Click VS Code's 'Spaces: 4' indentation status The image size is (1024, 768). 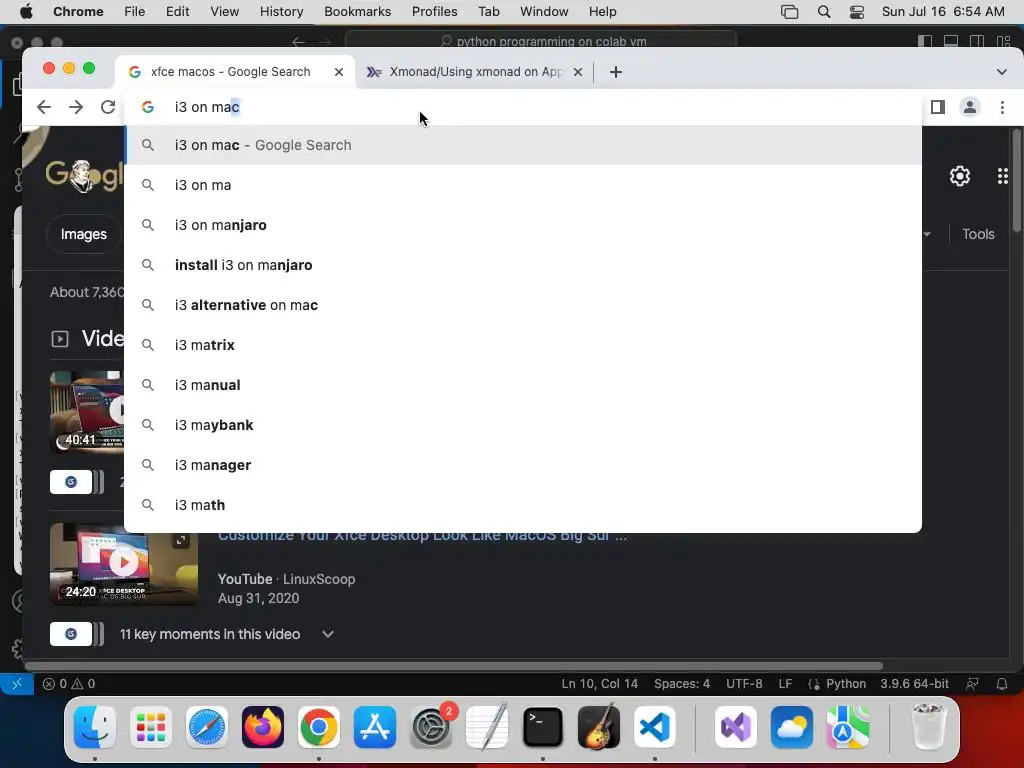(682, 684)
